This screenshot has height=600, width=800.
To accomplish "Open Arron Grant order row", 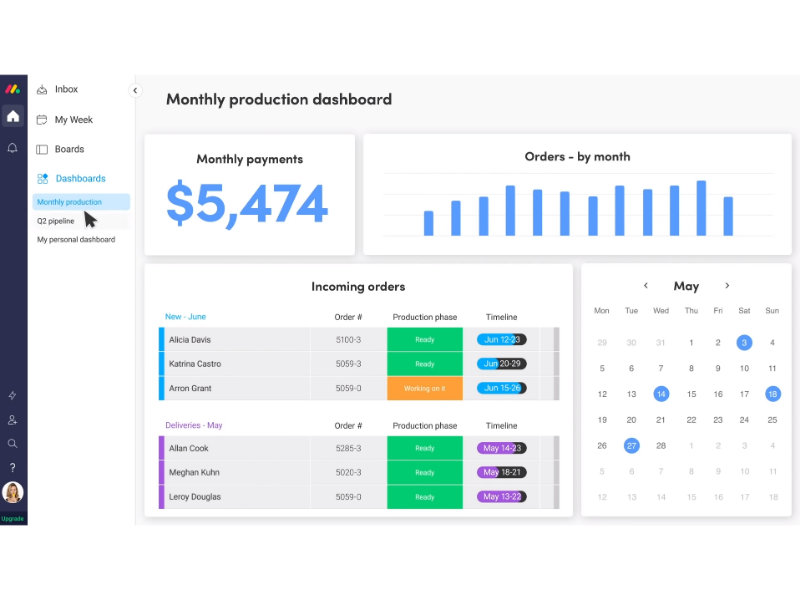I will [359, 388].
